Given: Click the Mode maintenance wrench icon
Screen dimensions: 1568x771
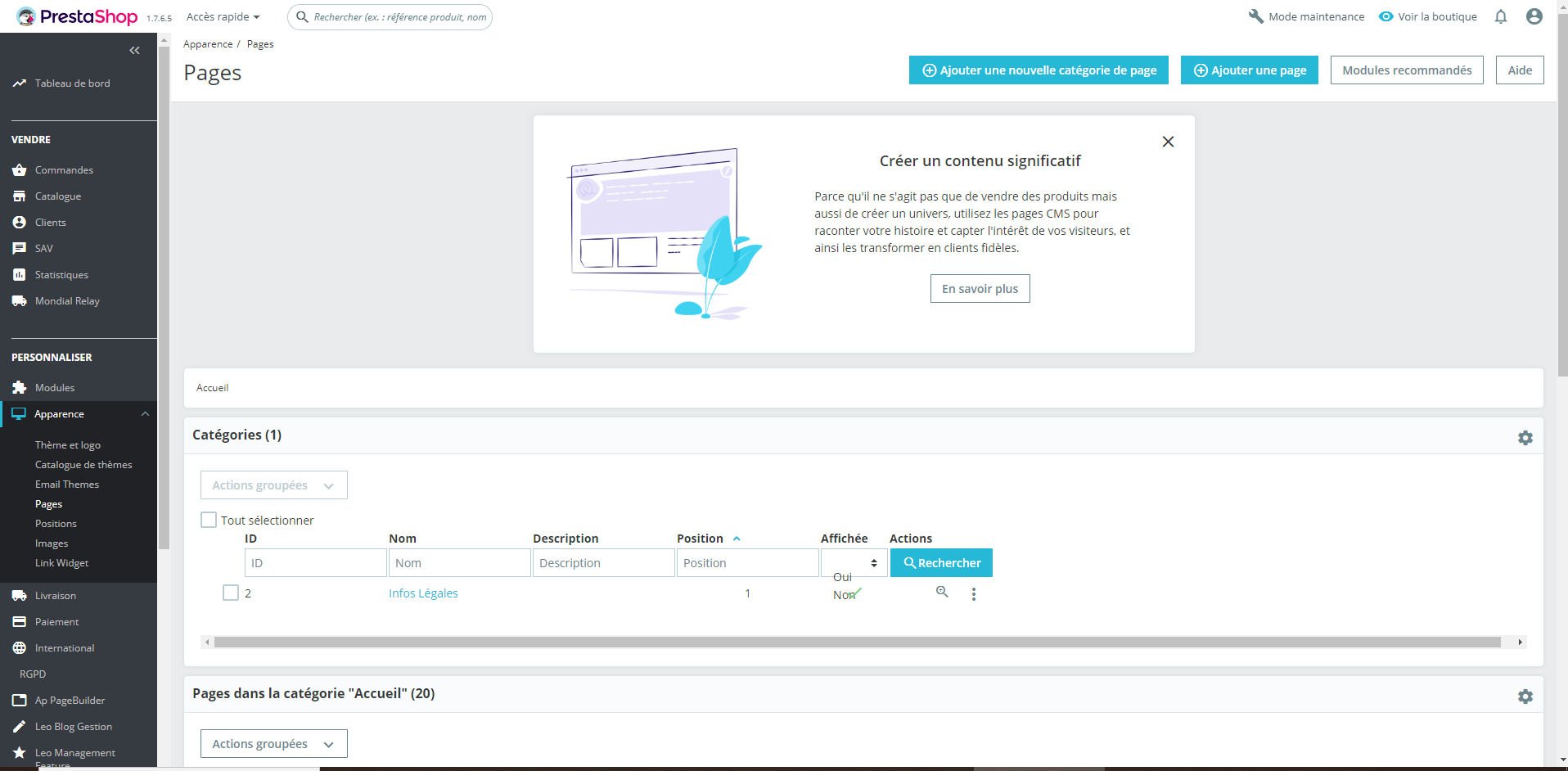Looking at the screenshot, I should point(1255,16).
